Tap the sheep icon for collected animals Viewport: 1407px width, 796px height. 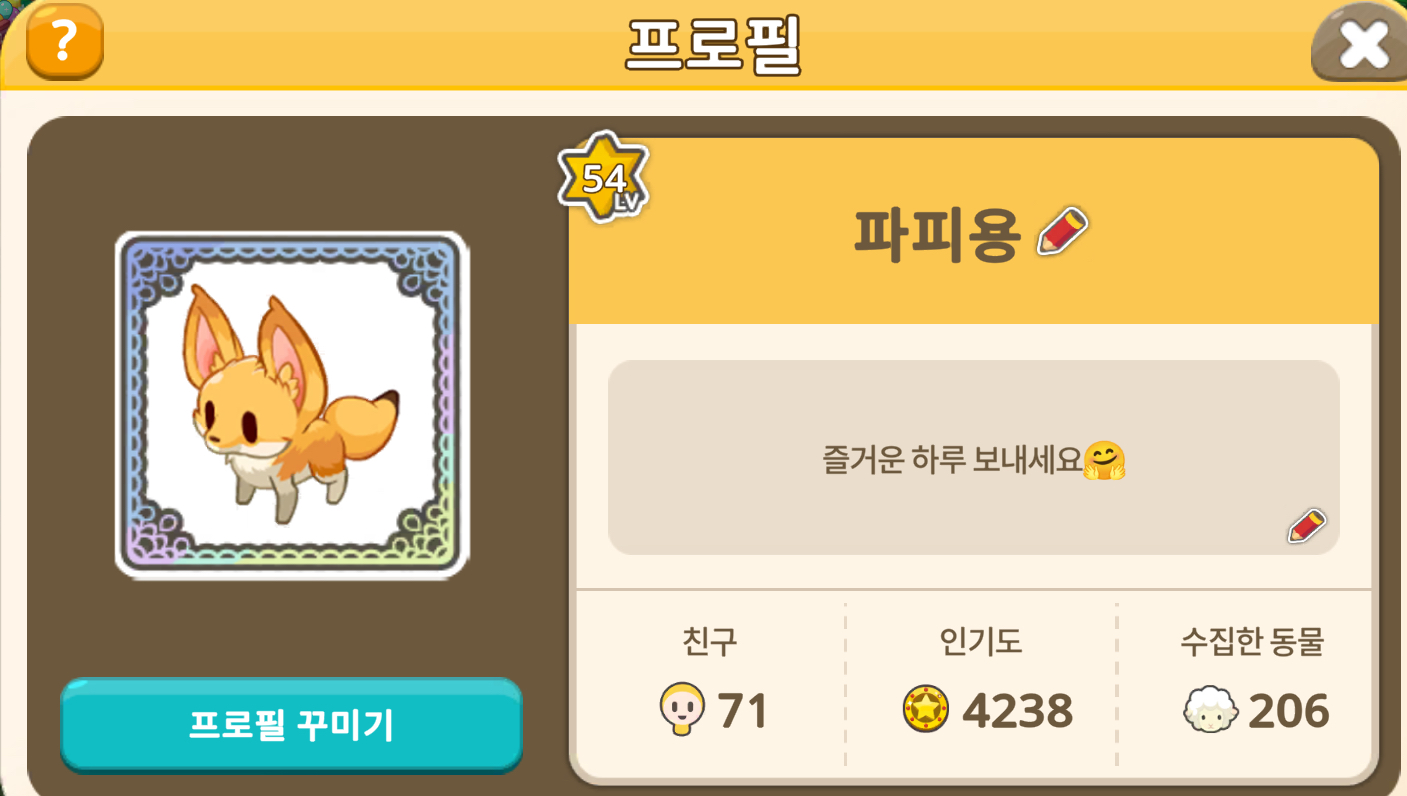coord(1211,711)
